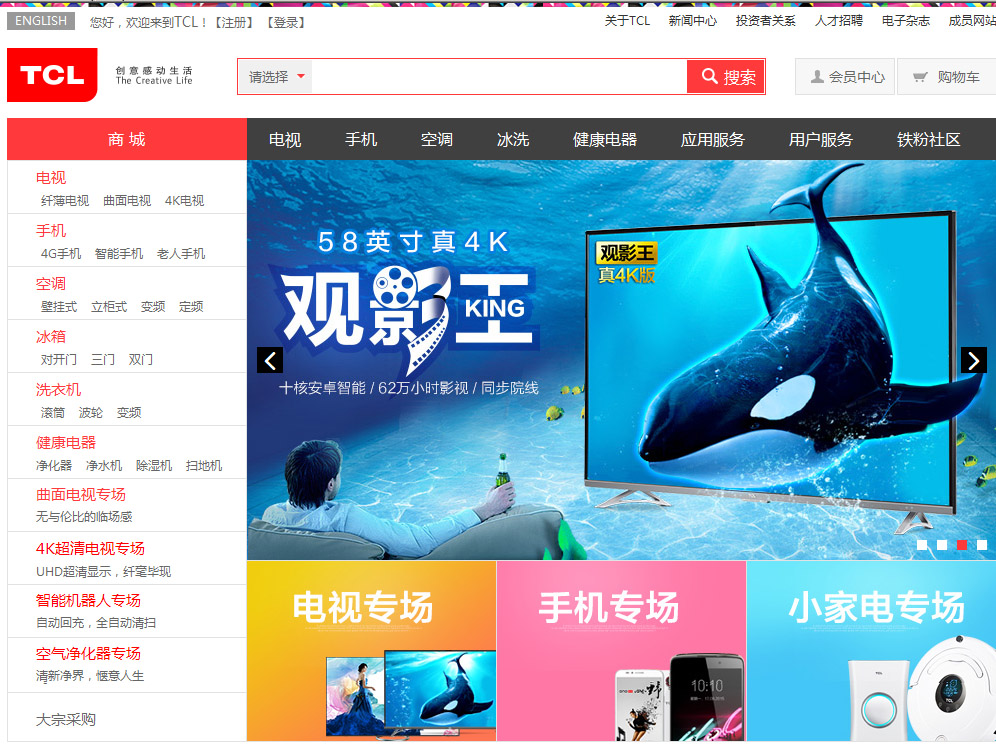This screenshot has width=996, height=750.
Task: Open the 电视 navigation menu item
Action: pyautogui.click(x=285, y=140)
